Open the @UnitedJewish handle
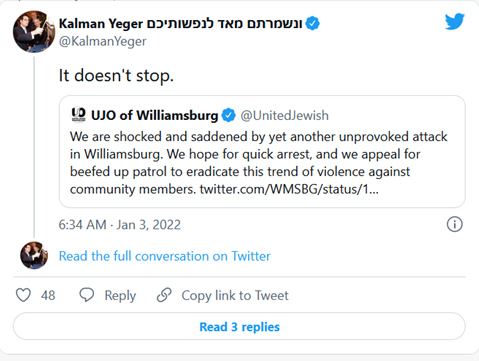 pyautogui.click(x=285, y=115)
